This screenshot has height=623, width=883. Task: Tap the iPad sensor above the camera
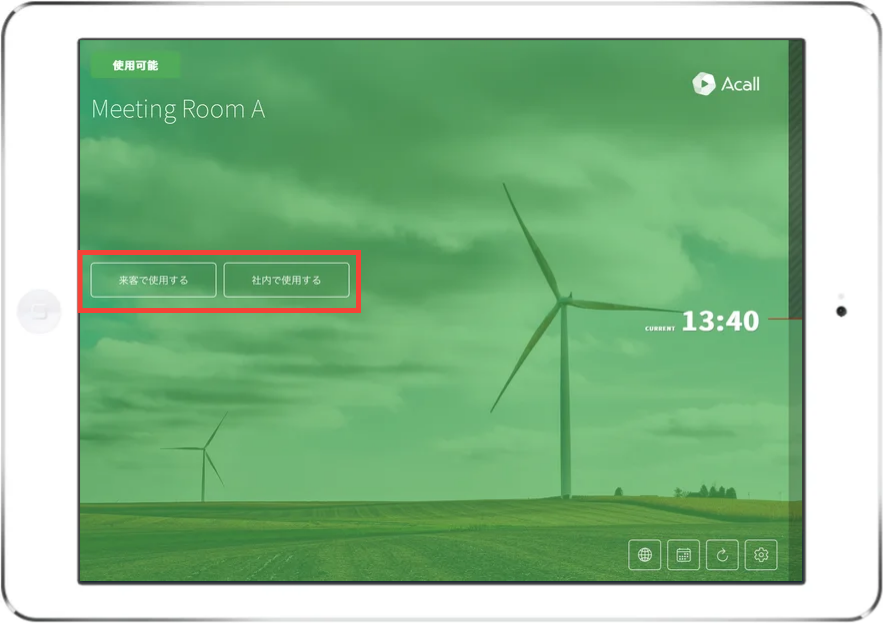click(841, 296)
